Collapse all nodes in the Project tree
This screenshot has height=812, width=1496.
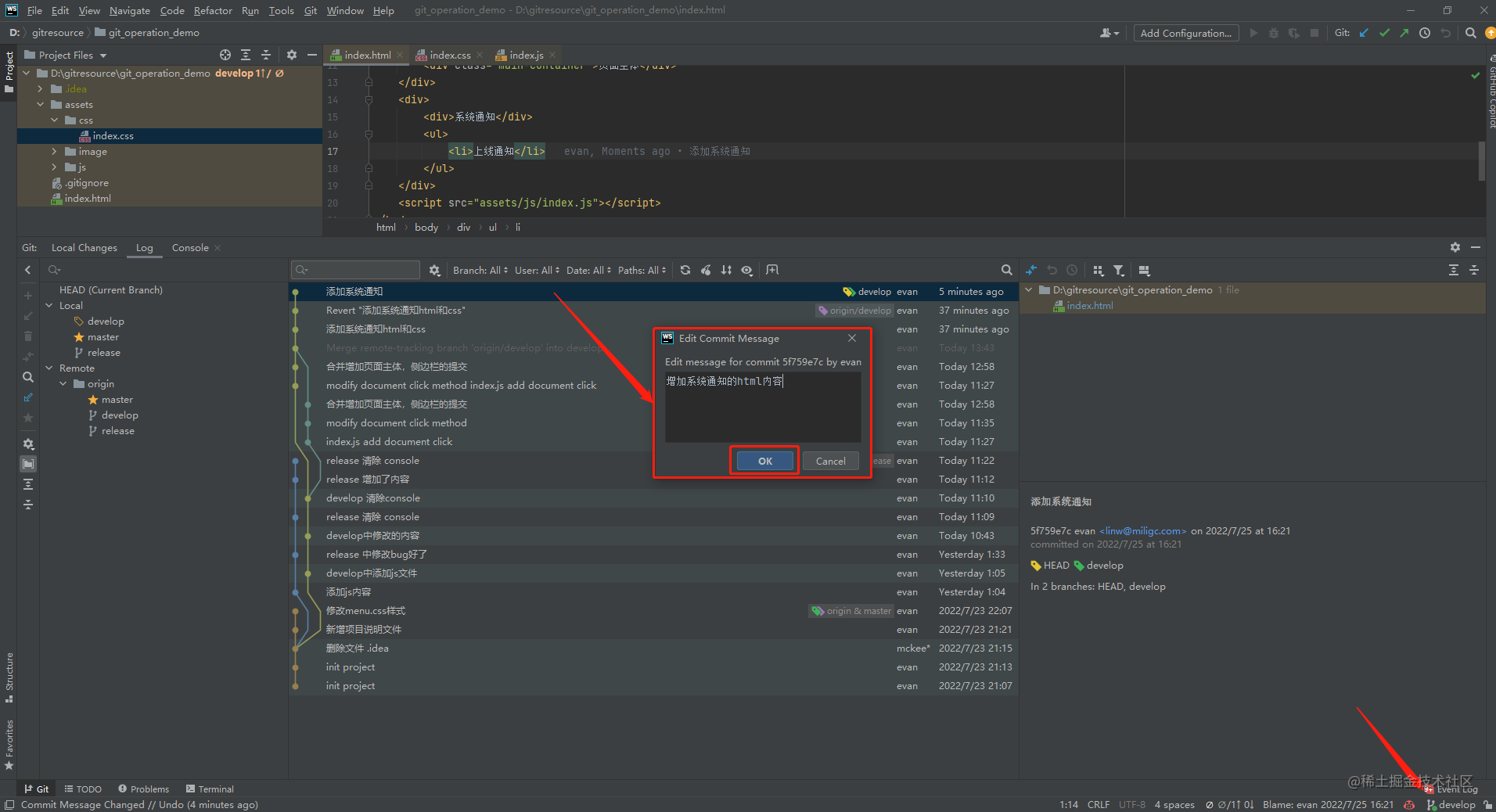click(266, 55)
